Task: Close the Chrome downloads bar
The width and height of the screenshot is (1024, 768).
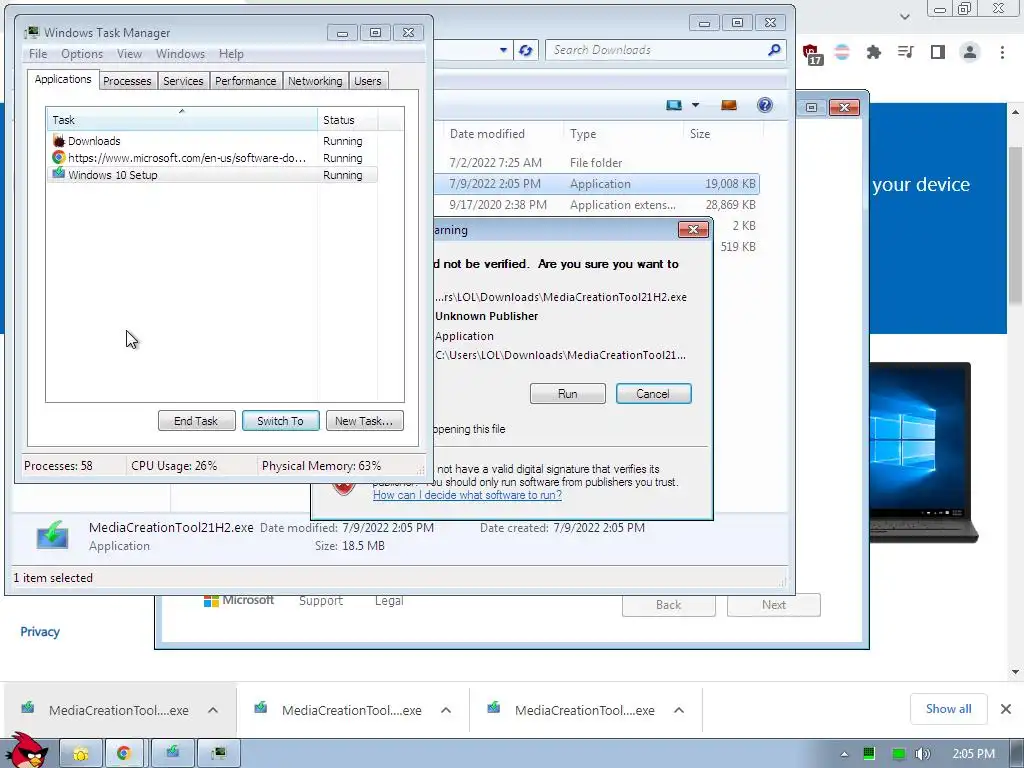Action: coord(1006,709)
